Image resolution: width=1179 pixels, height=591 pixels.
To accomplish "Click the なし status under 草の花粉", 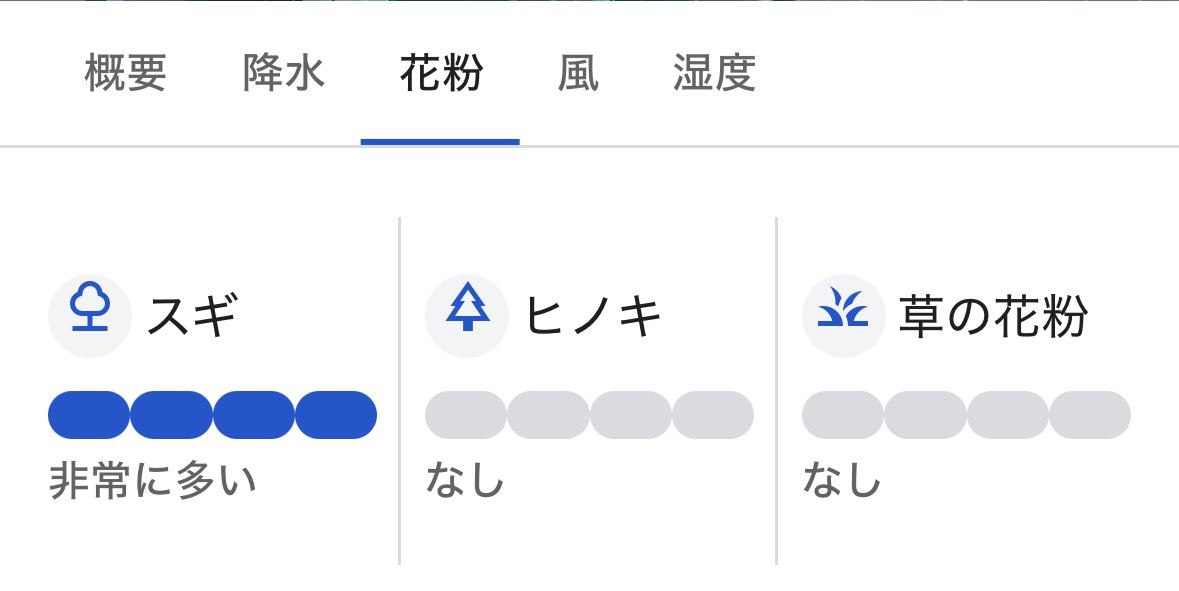I will [842, 482].
